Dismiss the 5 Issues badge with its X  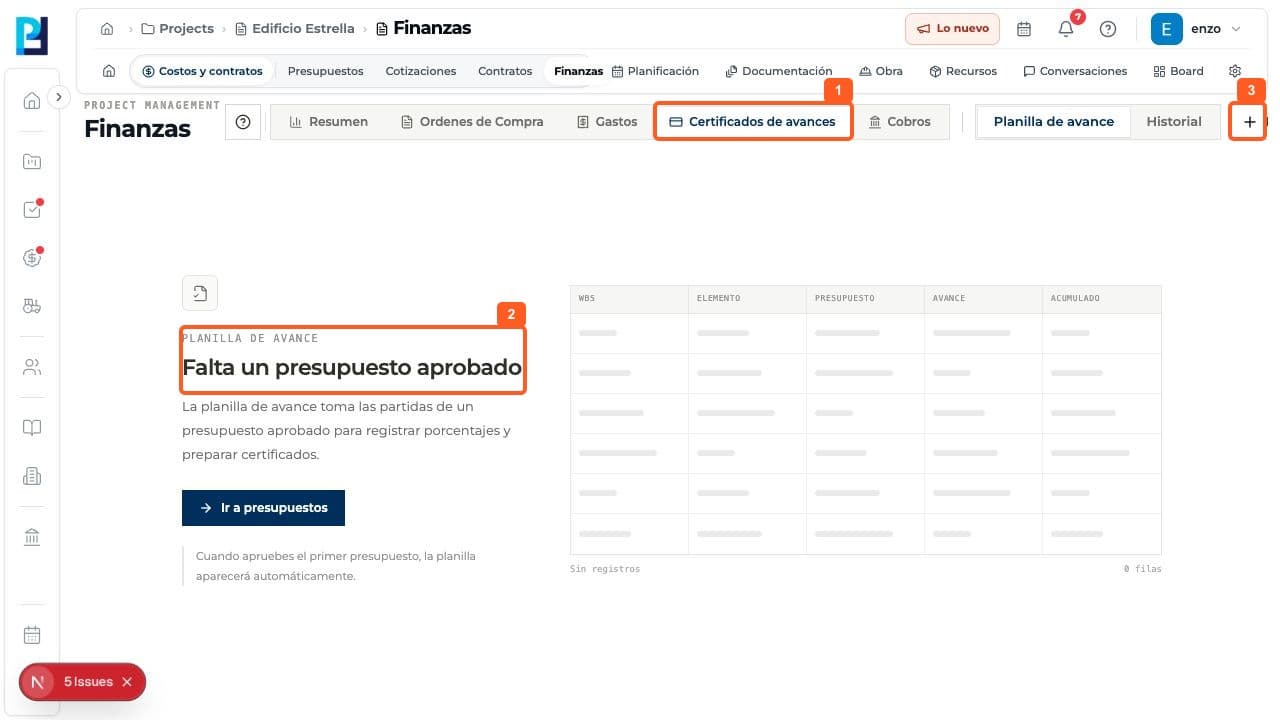tap(127, 682)
